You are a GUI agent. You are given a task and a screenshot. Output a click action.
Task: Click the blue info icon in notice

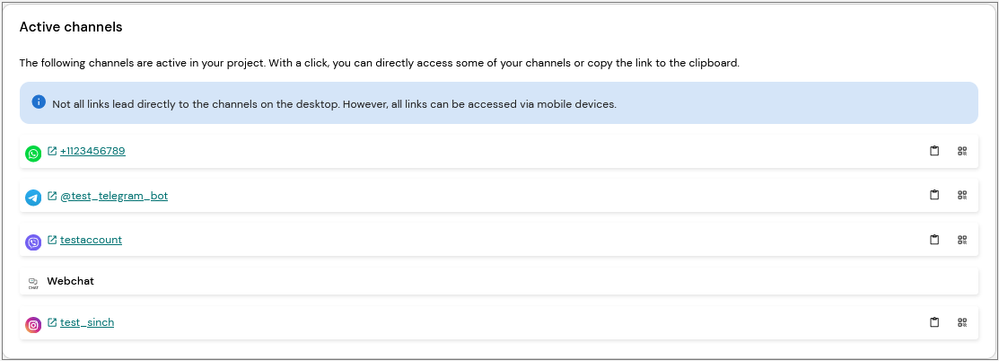39,102
